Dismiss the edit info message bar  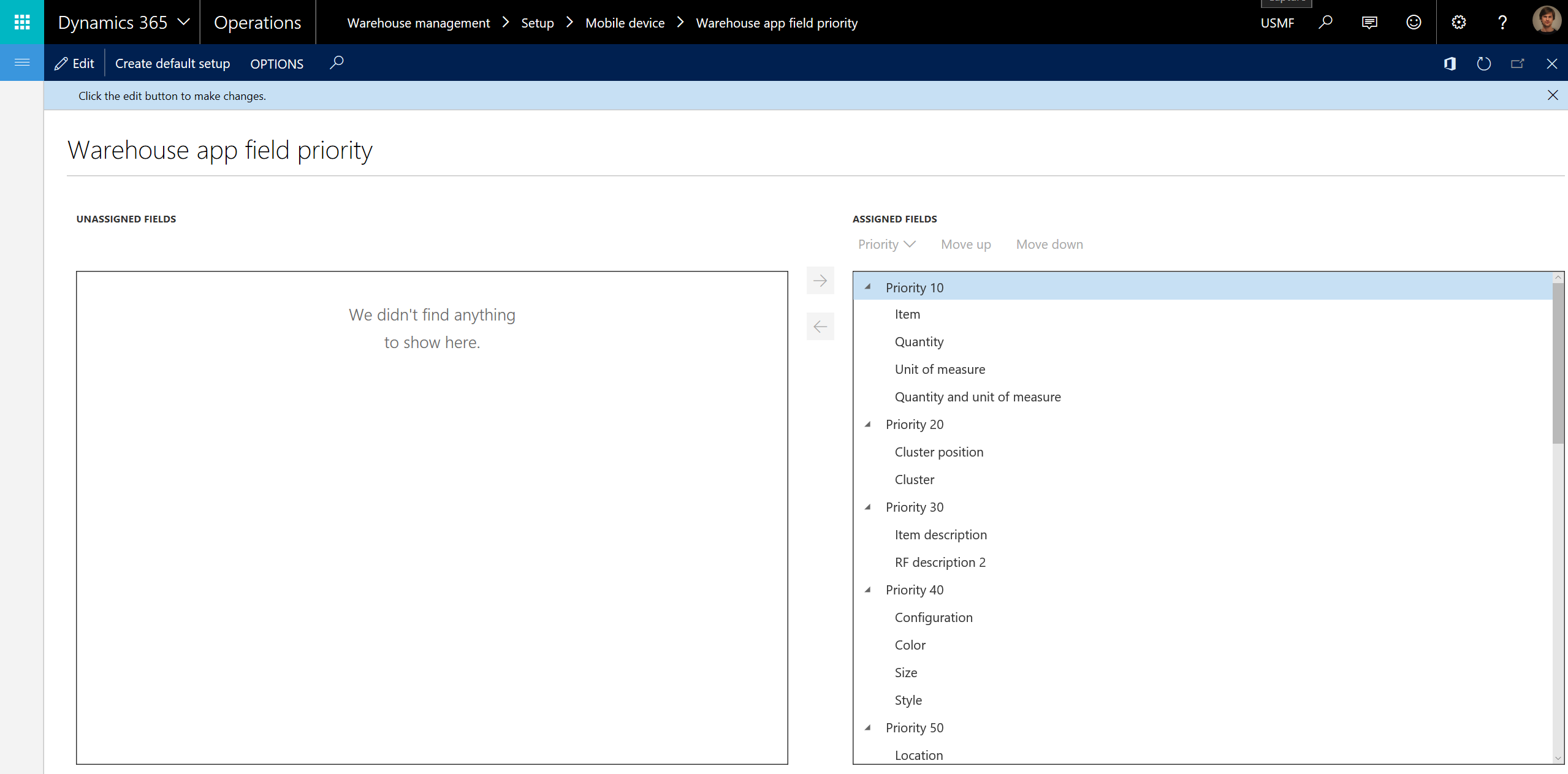pyautogui.click(x=1552, y=95)
